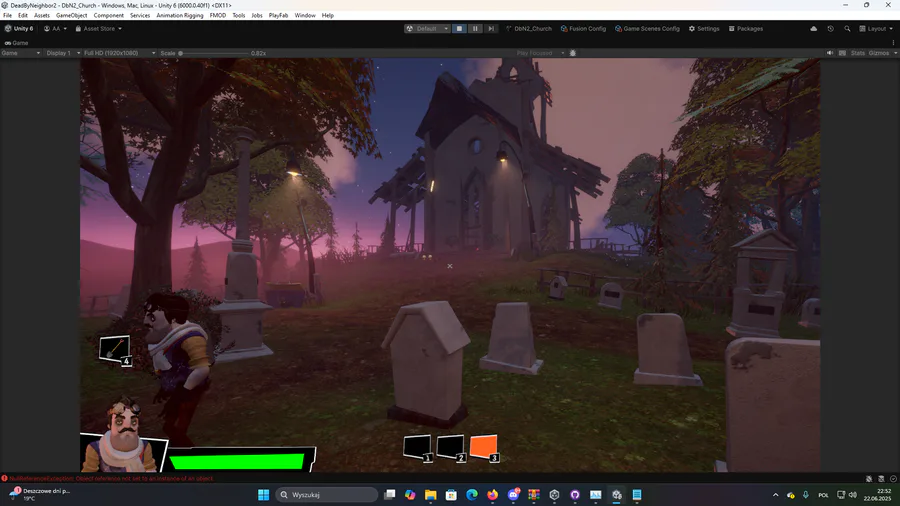Viewport: 900px width, 506px height.
Task: Open Copilot from the taskbar
Action: pyautogui.click(x=410, y=495)
